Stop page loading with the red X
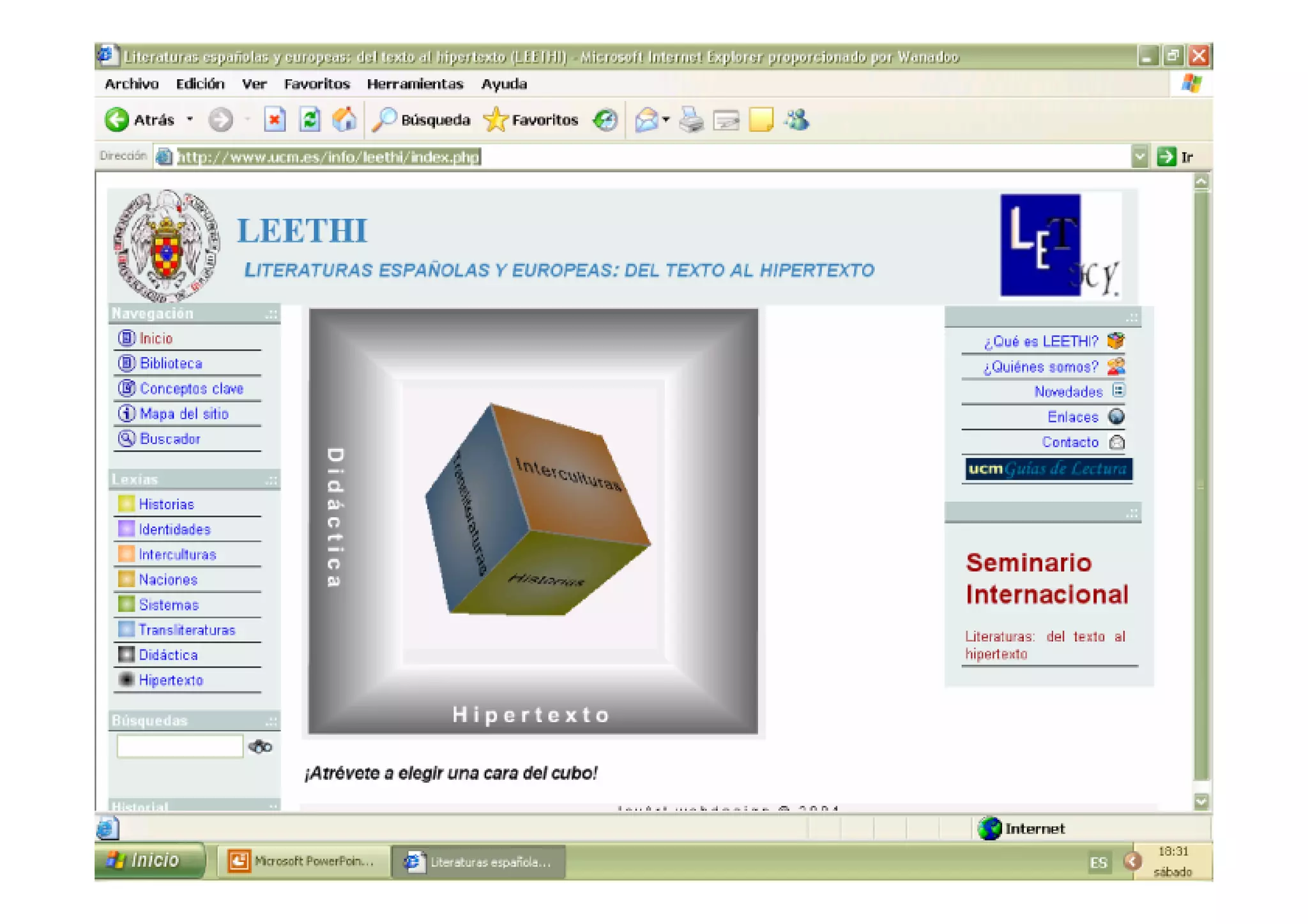The image size is (1308, 924). click(x=275, y=119)
